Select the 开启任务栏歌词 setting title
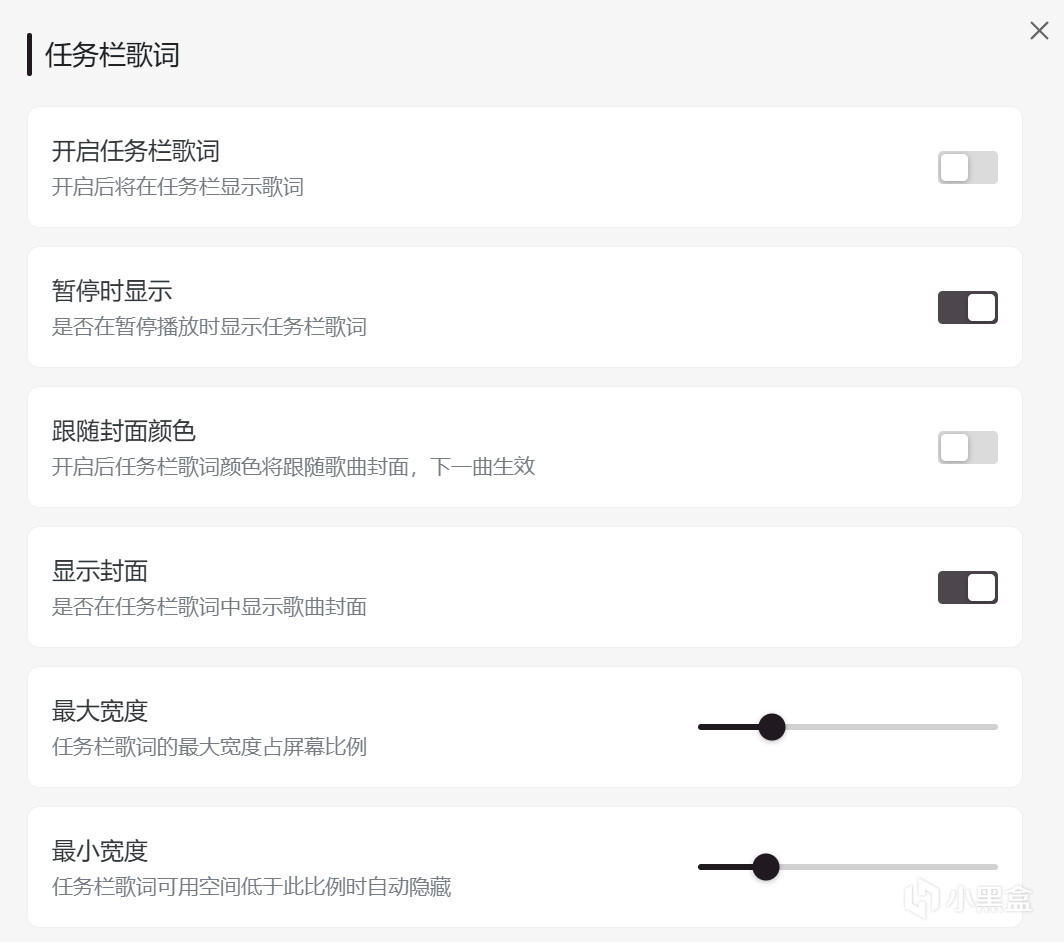 pyautogui.click(x=135, y=151)
